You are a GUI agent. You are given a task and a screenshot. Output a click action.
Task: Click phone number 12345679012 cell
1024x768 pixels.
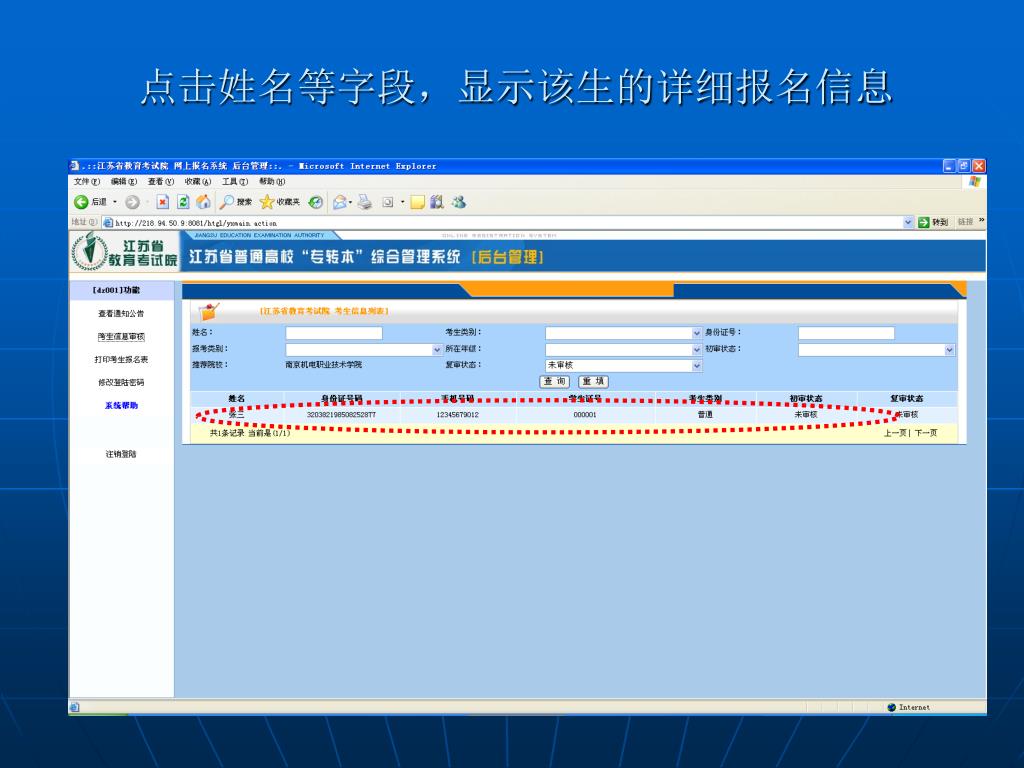point(457,415)
